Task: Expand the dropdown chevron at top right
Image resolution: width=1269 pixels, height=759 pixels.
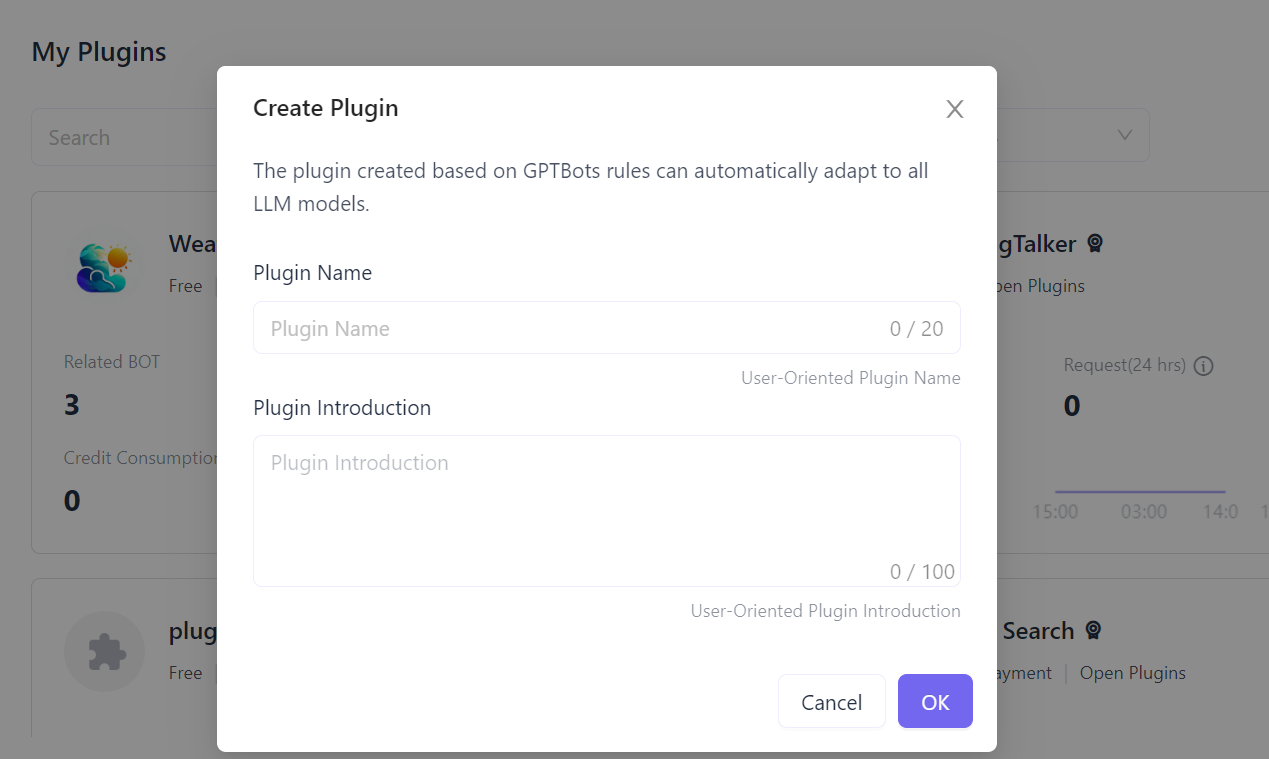Action: point(1125,135)
